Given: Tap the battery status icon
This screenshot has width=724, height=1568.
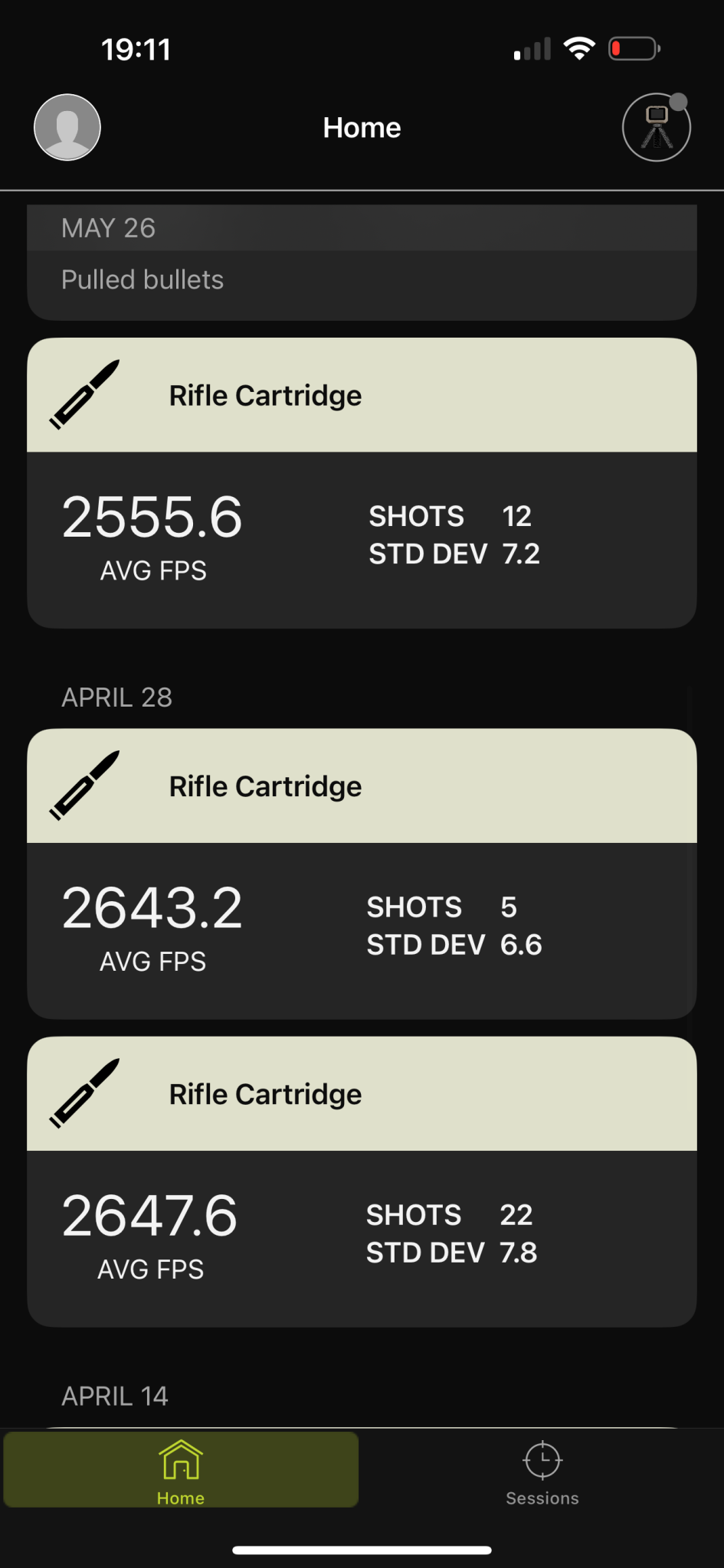Looking at the screenshot, I should click(x=634, y=49).
